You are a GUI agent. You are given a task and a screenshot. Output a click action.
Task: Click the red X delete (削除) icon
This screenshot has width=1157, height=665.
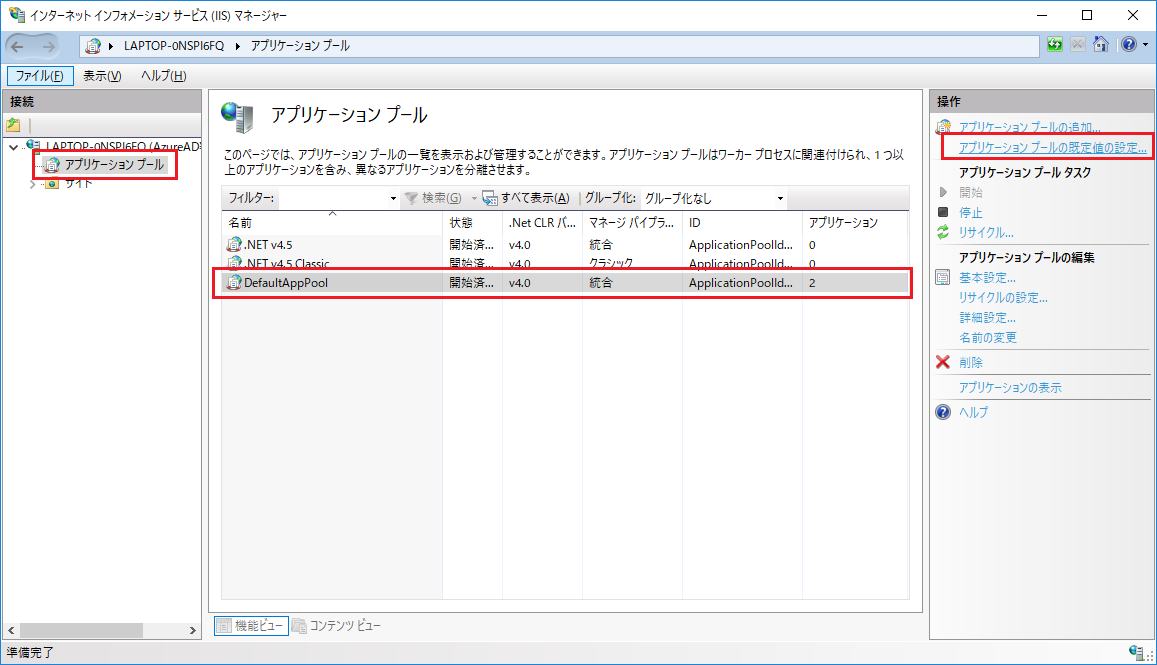click(943, 362)
